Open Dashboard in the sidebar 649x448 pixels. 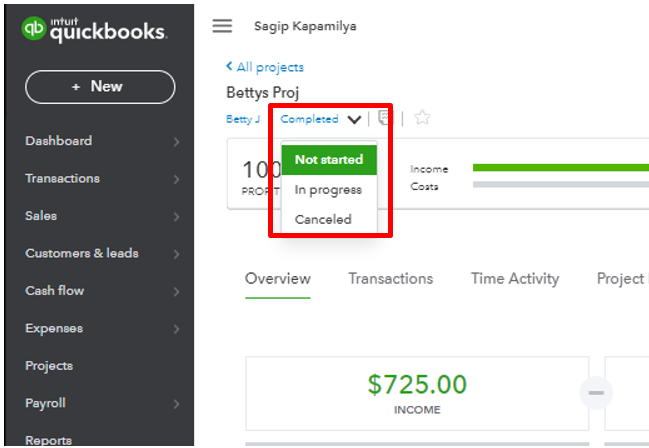click(59, 141)
